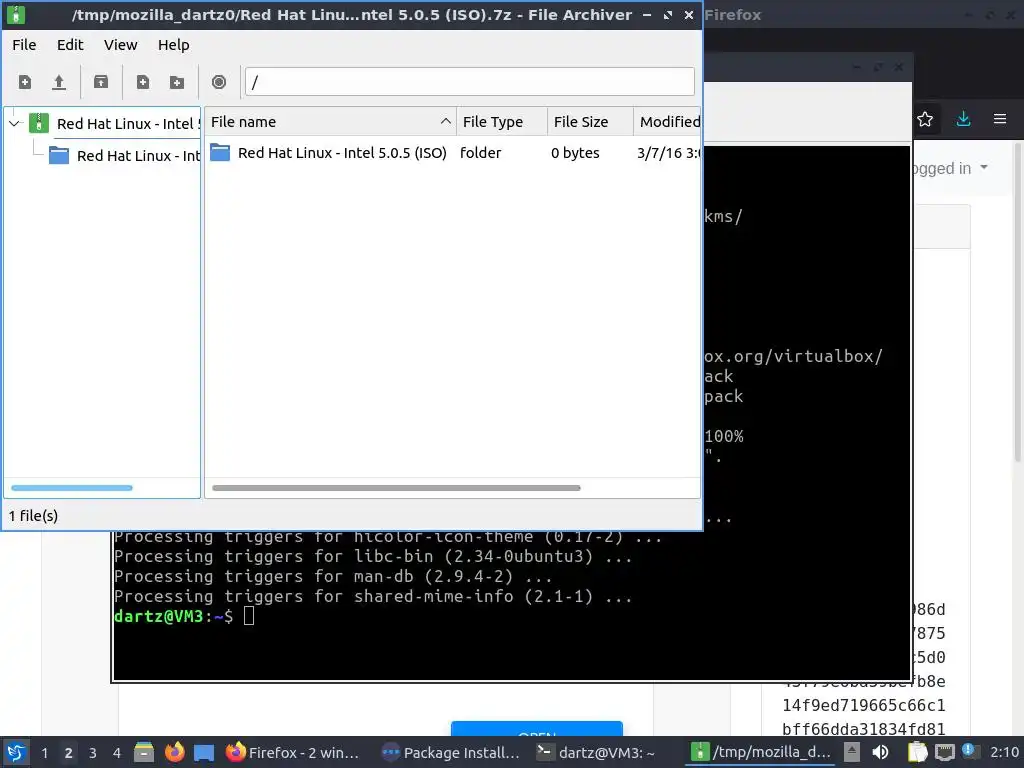Click the File Archiver title bar app icon

click(16, 14)
